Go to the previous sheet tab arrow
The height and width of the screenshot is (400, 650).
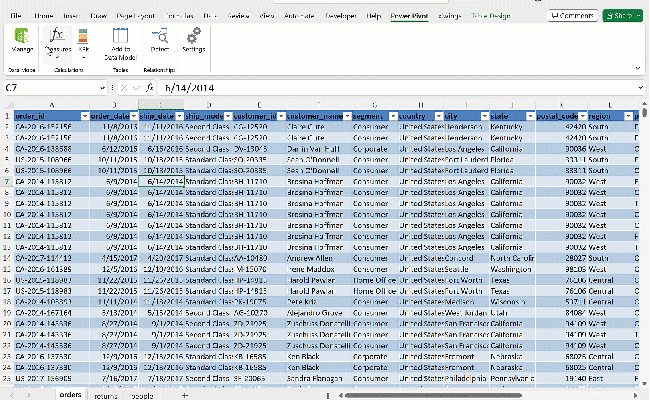(12, 395)
